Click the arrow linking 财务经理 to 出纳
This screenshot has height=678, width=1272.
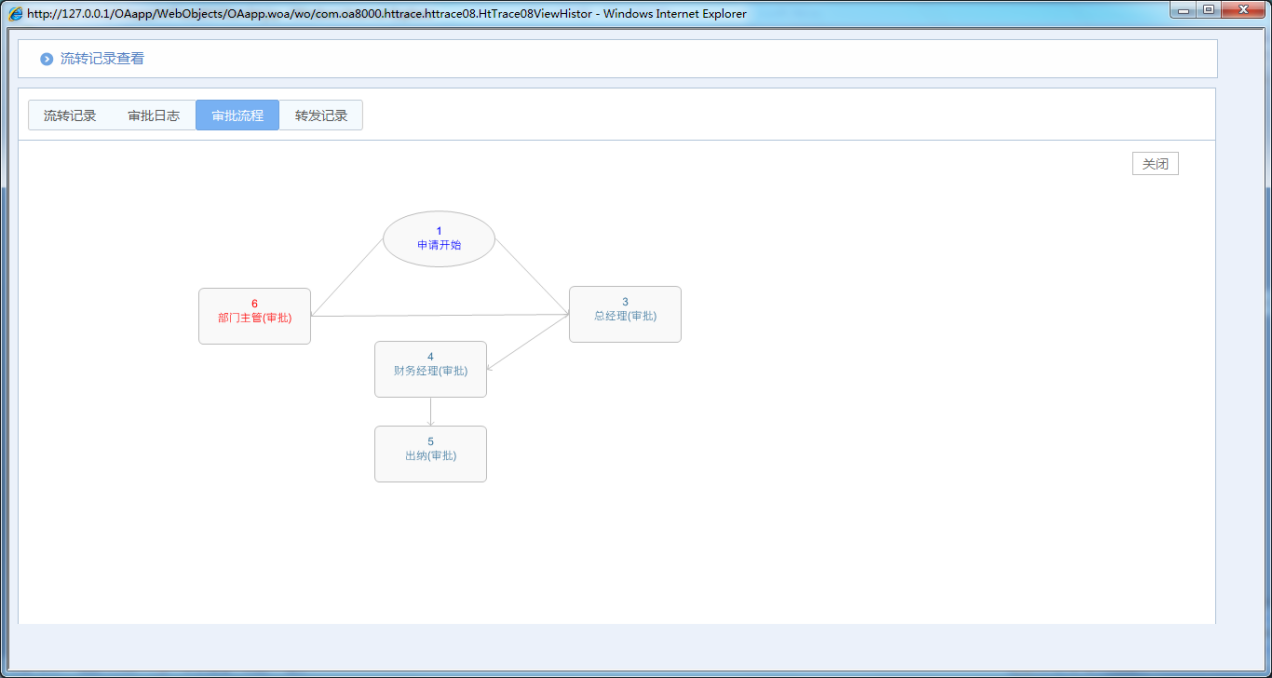pos(430,412)
